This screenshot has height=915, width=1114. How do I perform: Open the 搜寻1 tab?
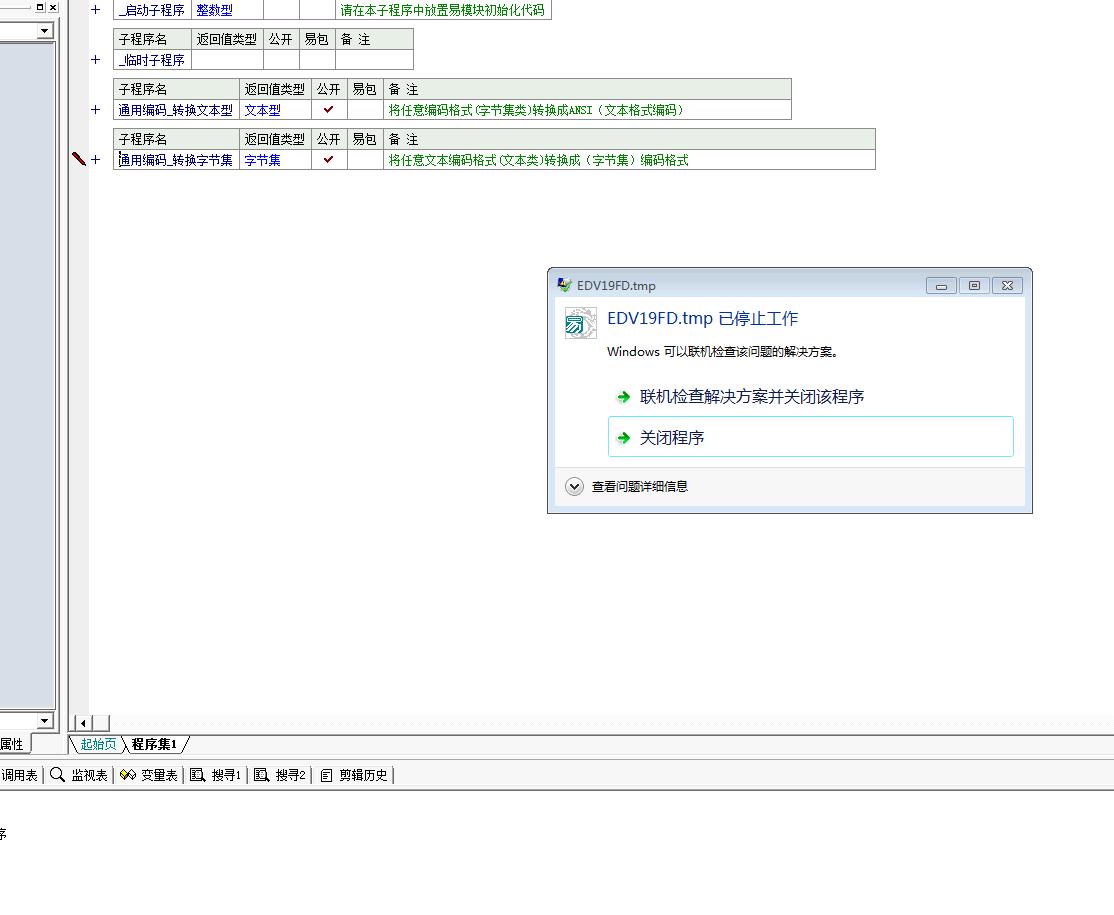[215, 775]
